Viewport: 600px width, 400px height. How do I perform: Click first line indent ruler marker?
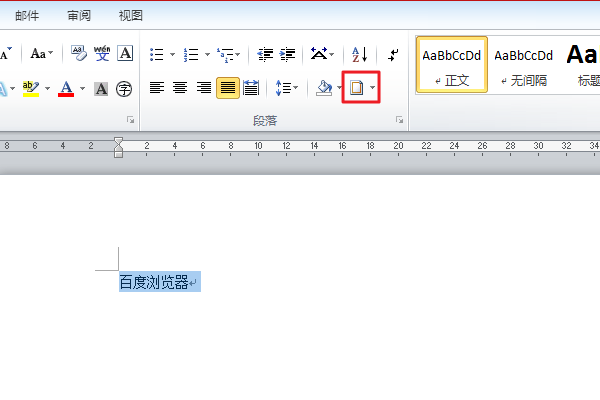(118, 141)
